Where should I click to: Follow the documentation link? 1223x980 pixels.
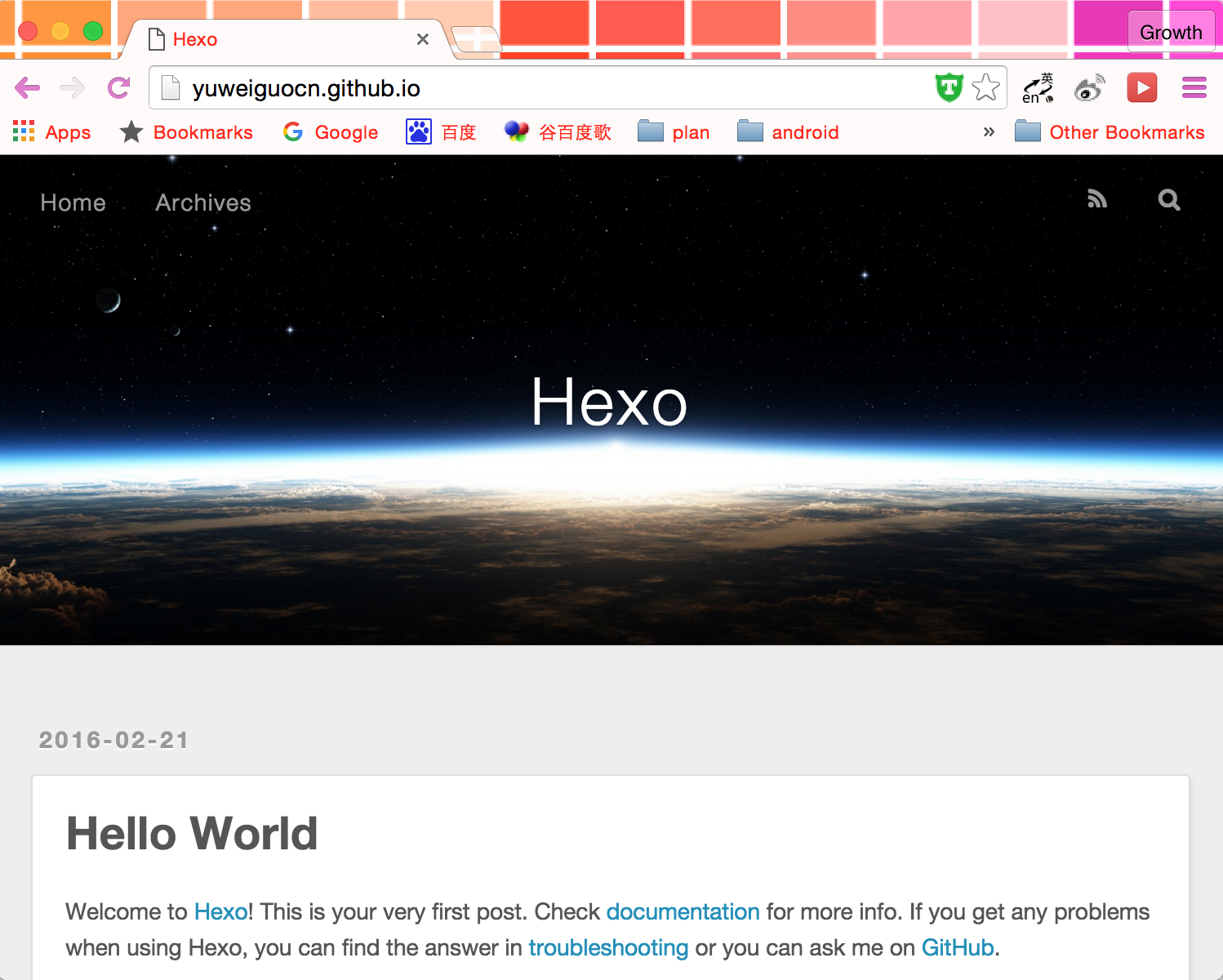683,911
